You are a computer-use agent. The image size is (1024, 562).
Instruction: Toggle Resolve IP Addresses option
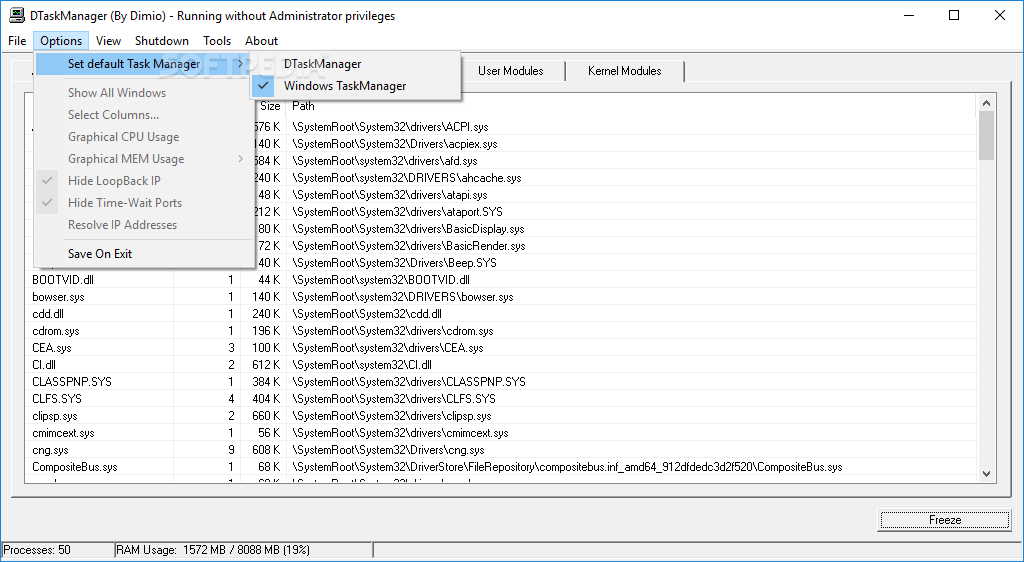tap(144, 225)
